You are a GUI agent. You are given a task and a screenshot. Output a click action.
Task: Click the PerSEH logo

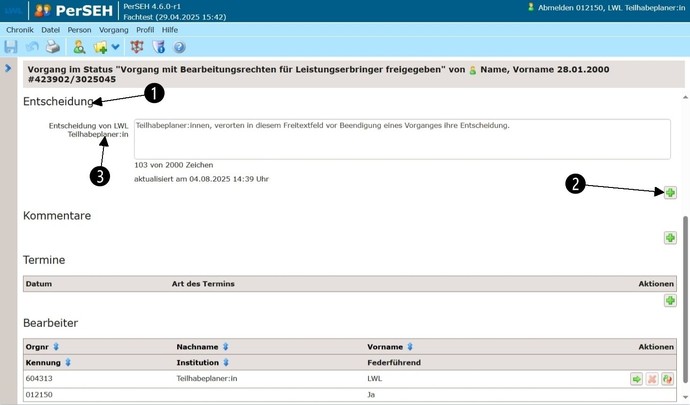(73, 11)
